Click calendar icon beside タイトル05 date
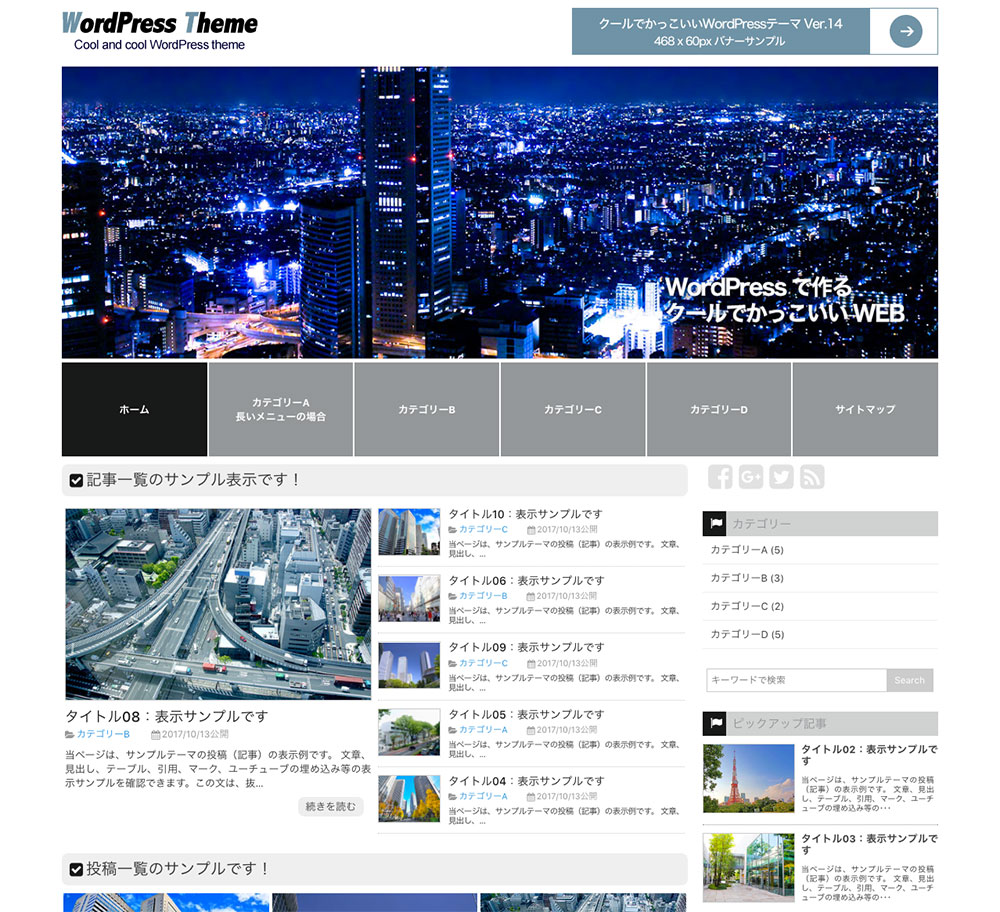 531,730
